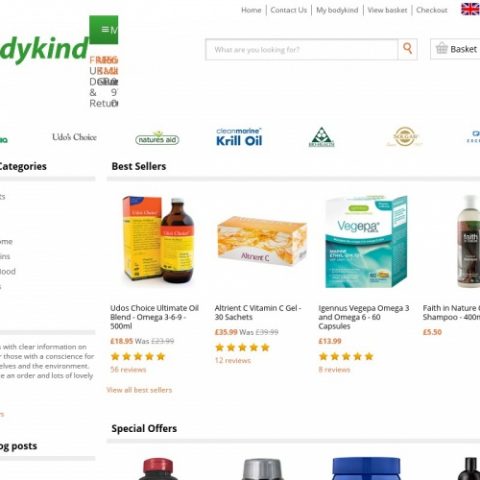Click the Igennus Vegepa product image
This screenshot has height=480, width=480.
pyautogui.click(x=366, y=242)
